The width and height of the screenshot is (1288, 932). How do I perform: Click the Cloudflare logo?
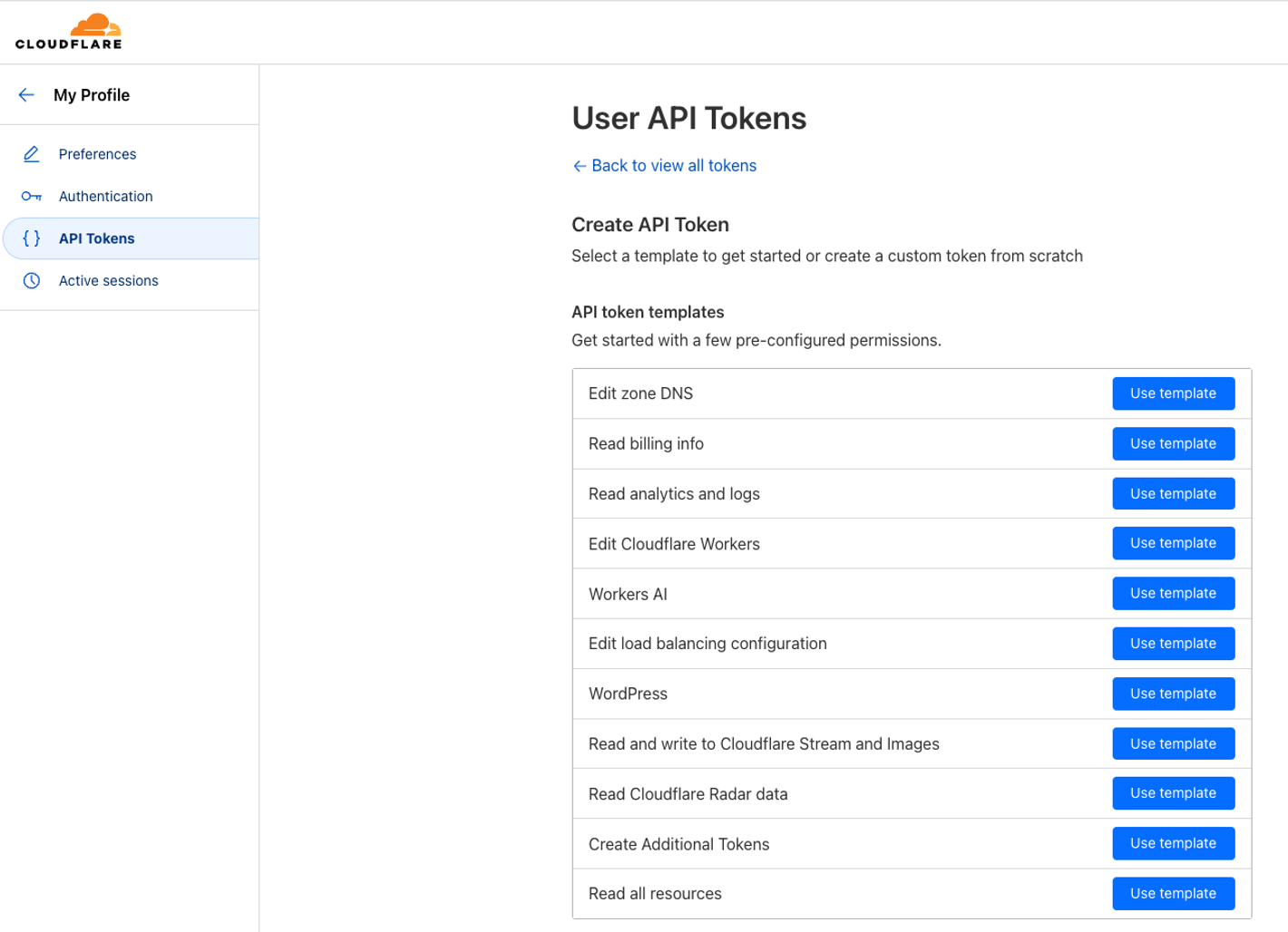(69, 31)
